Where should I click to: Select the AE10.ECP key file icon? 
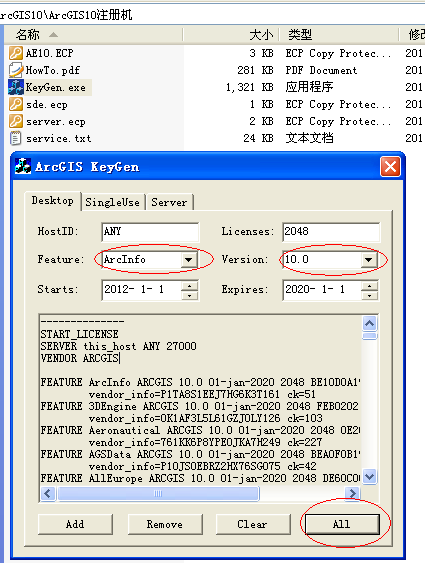[16, 53]
